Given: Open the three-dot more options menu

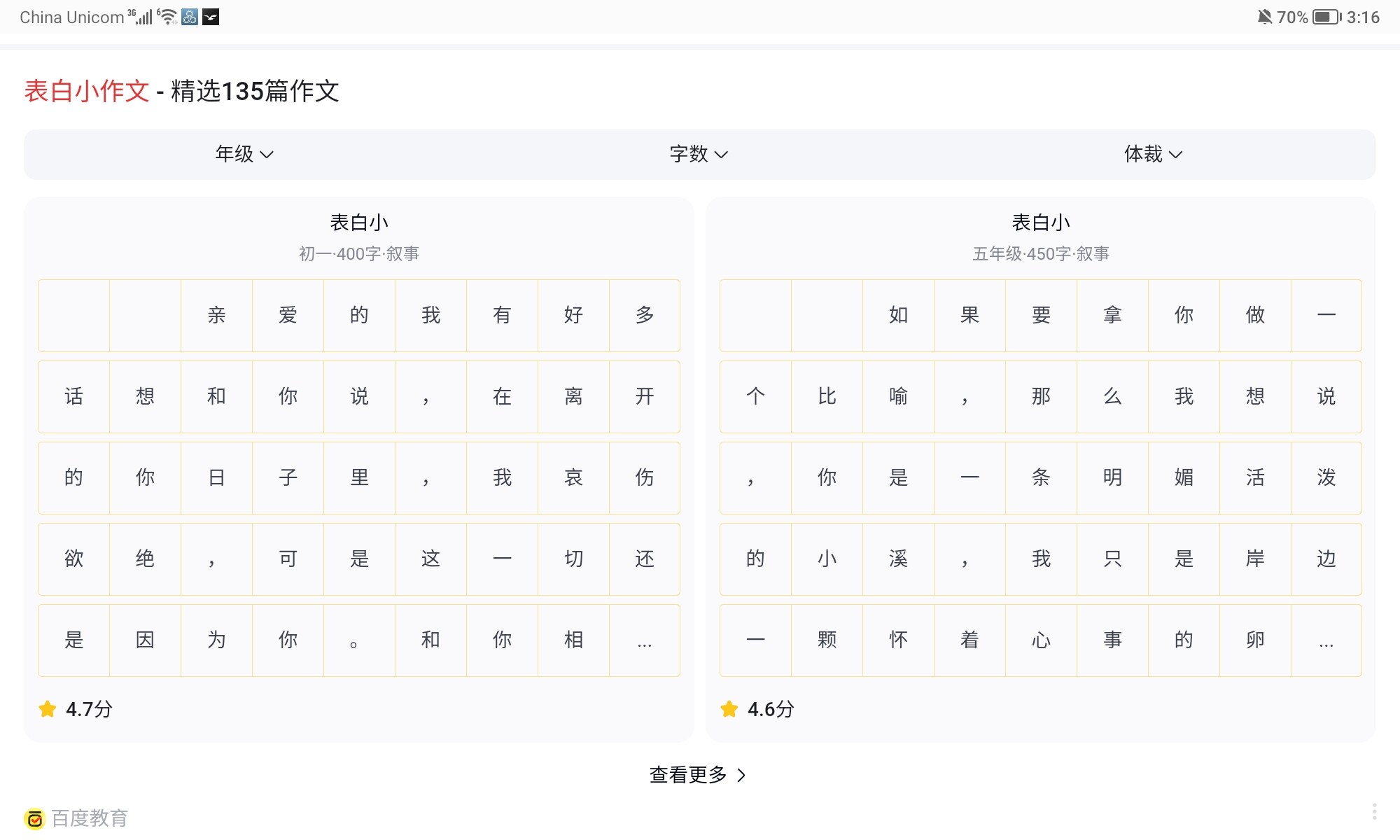Looking at the screenshot, I should (x=1374, y=812).
